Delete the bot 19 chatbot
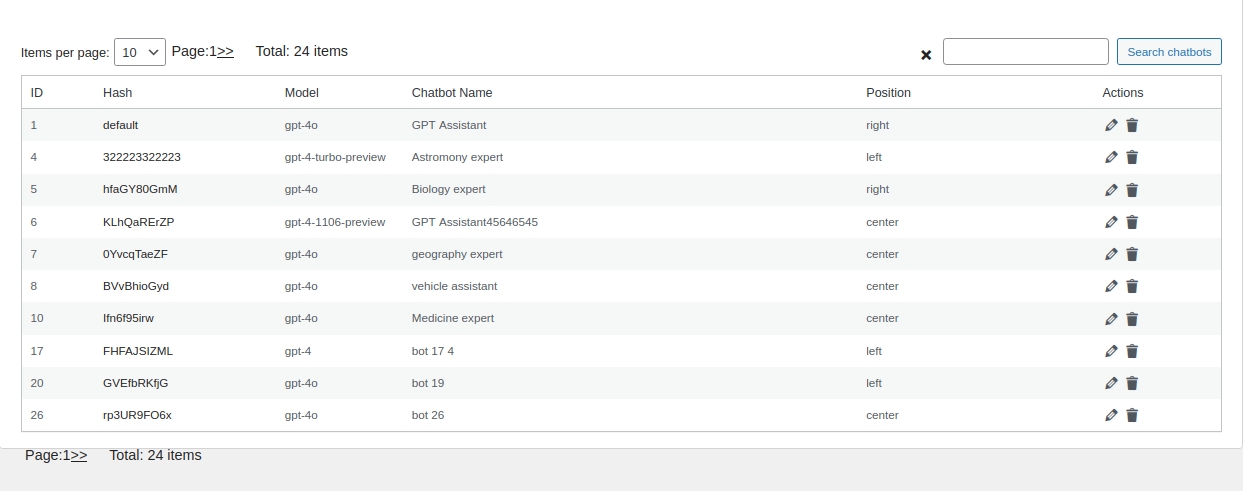The width and height of the screenshot is (1243, 491). 1132,383
